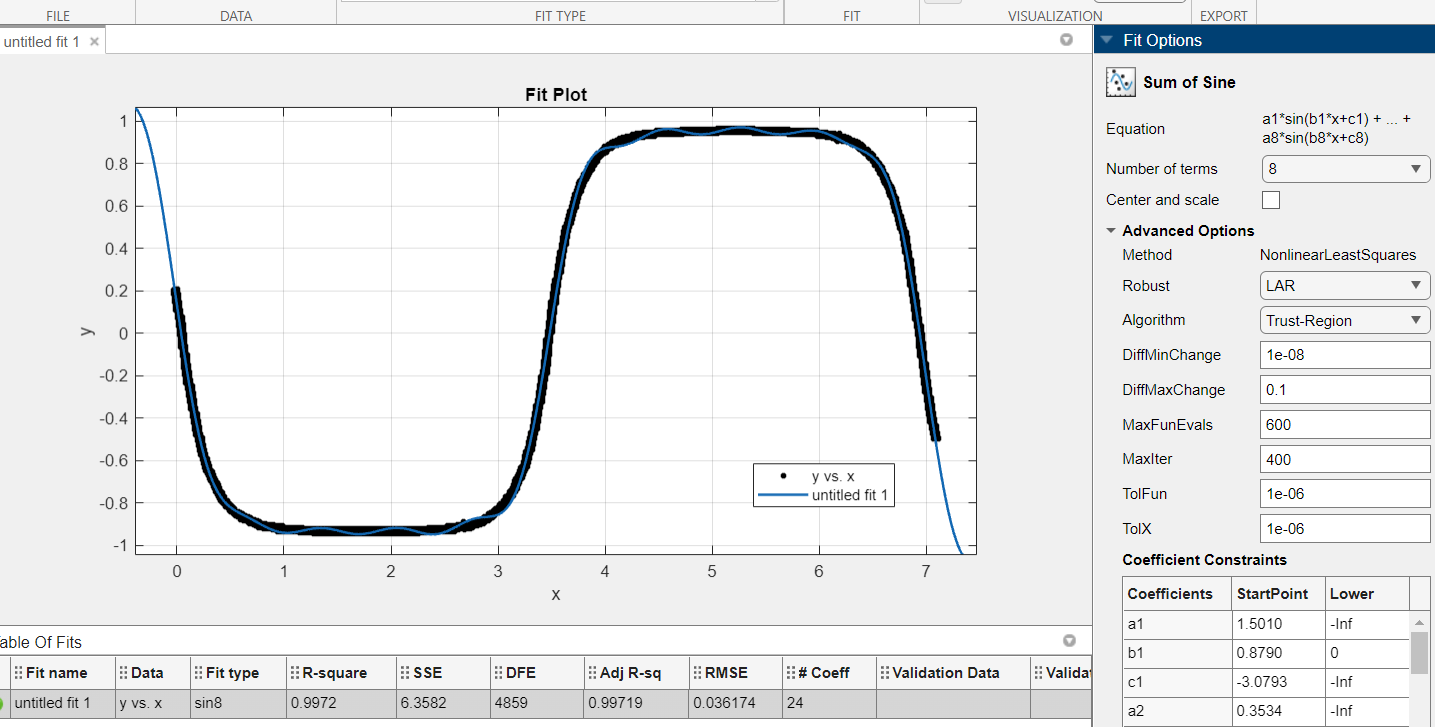The image size is (1435, 727).
Task: Click the MaxIter field showing 400
Action: [1345, 460]
